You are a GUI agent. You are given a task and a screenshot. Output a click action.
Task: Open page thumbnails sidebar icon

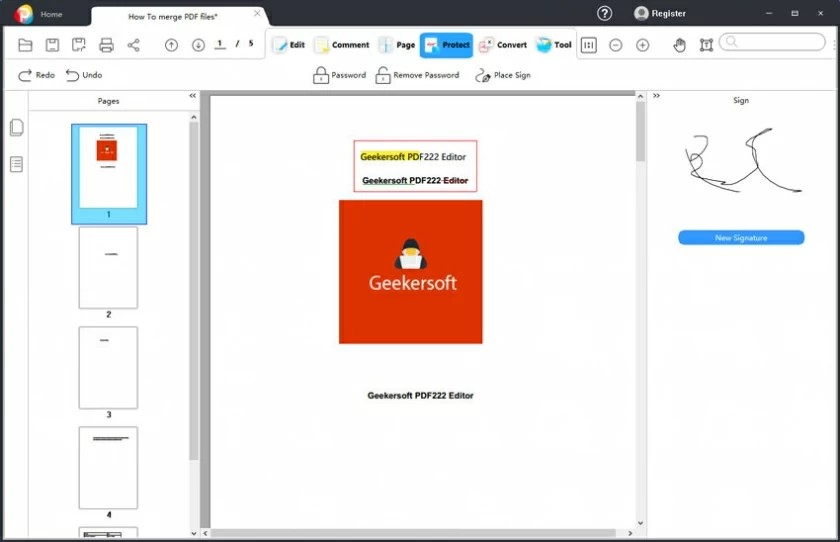click(x=17, y=127)
